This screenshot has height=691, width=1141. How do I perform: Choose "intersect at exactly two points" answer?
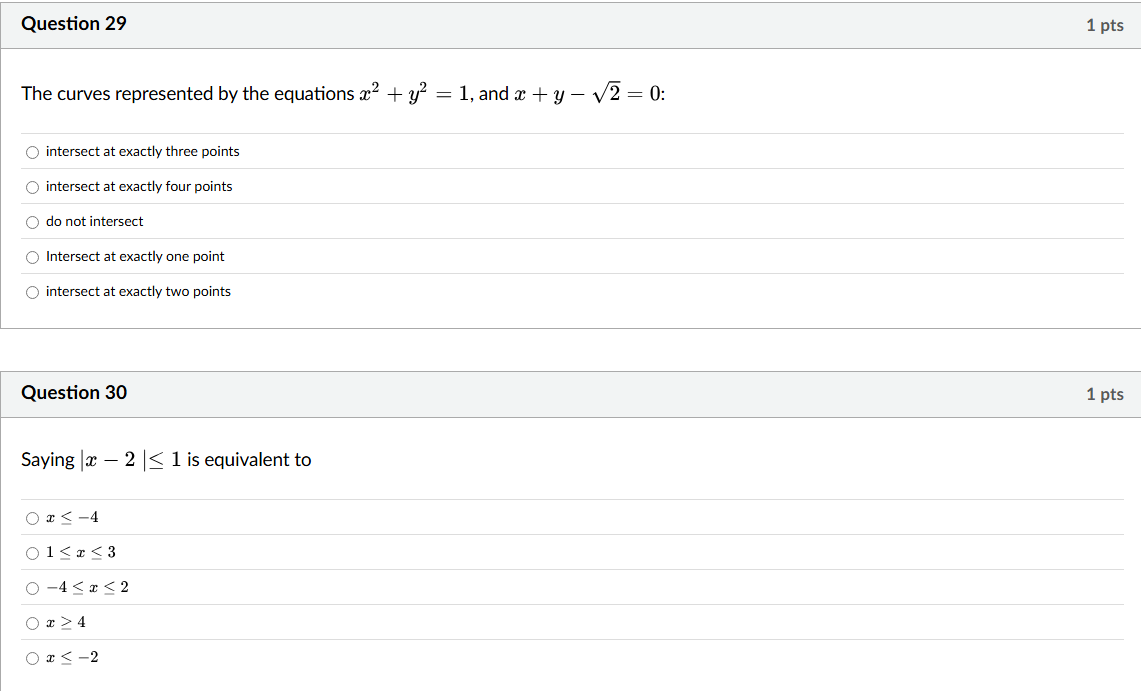coord(32,292)
